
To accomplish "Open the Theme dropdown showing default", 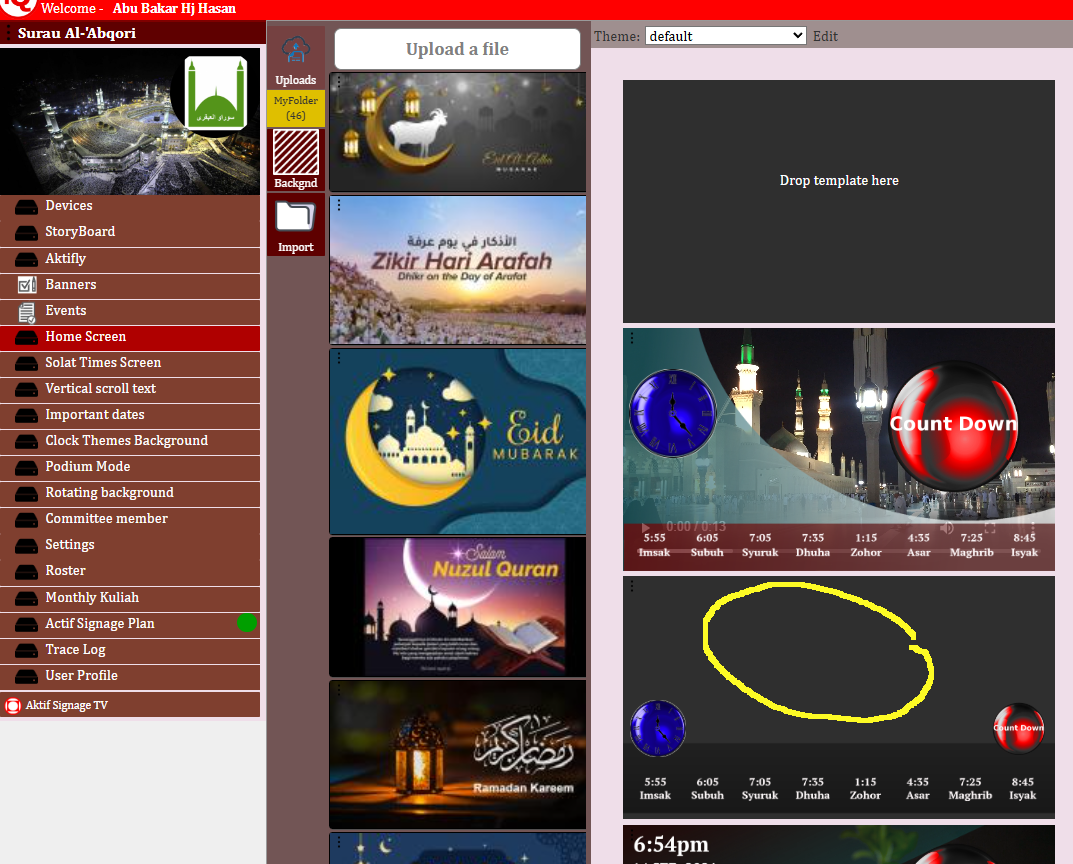I will pos(725,36).
